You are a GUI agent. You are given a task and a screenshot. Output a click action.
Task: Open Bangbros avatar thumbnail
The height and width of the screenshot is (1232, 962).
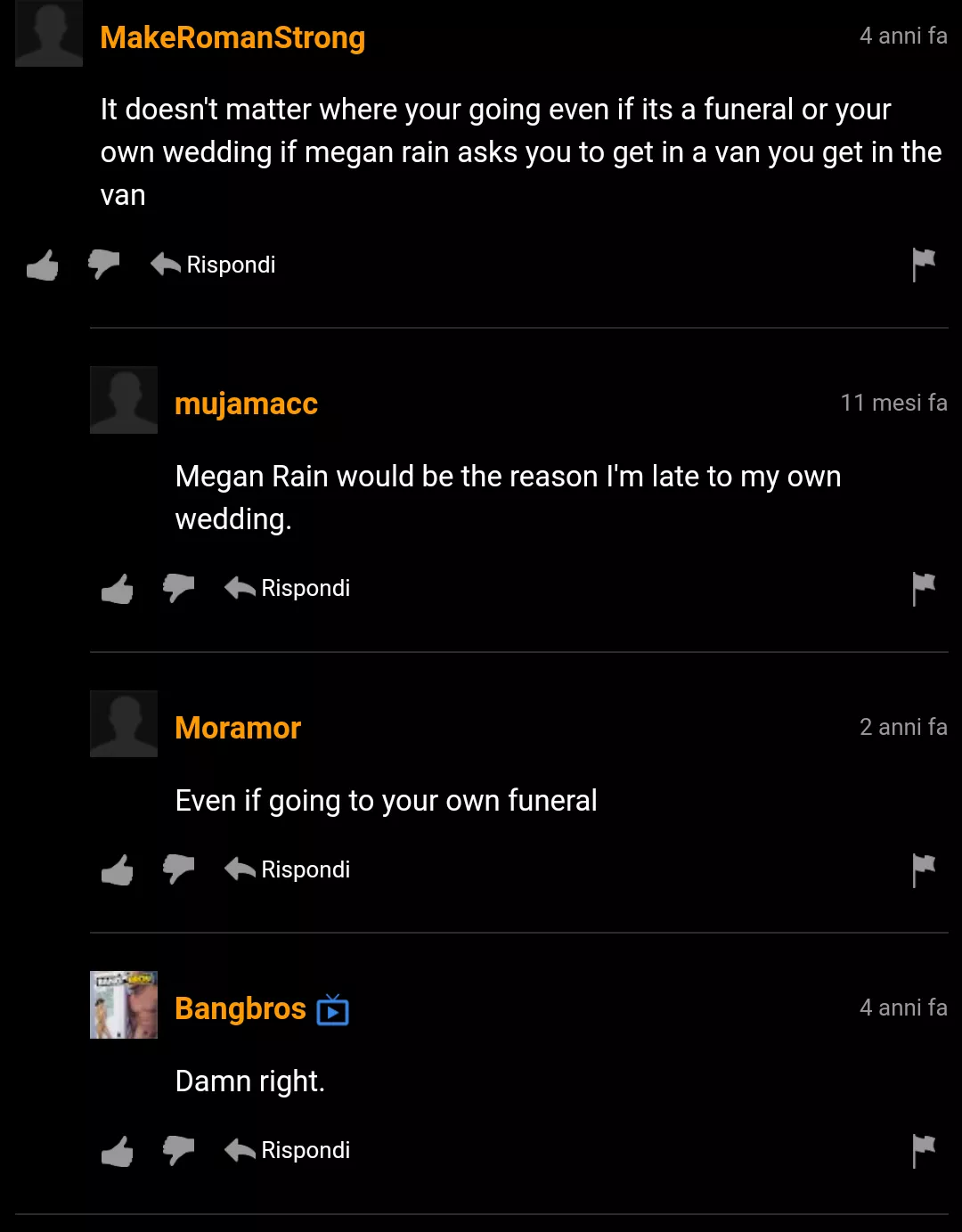click(x=124, y=1005)
